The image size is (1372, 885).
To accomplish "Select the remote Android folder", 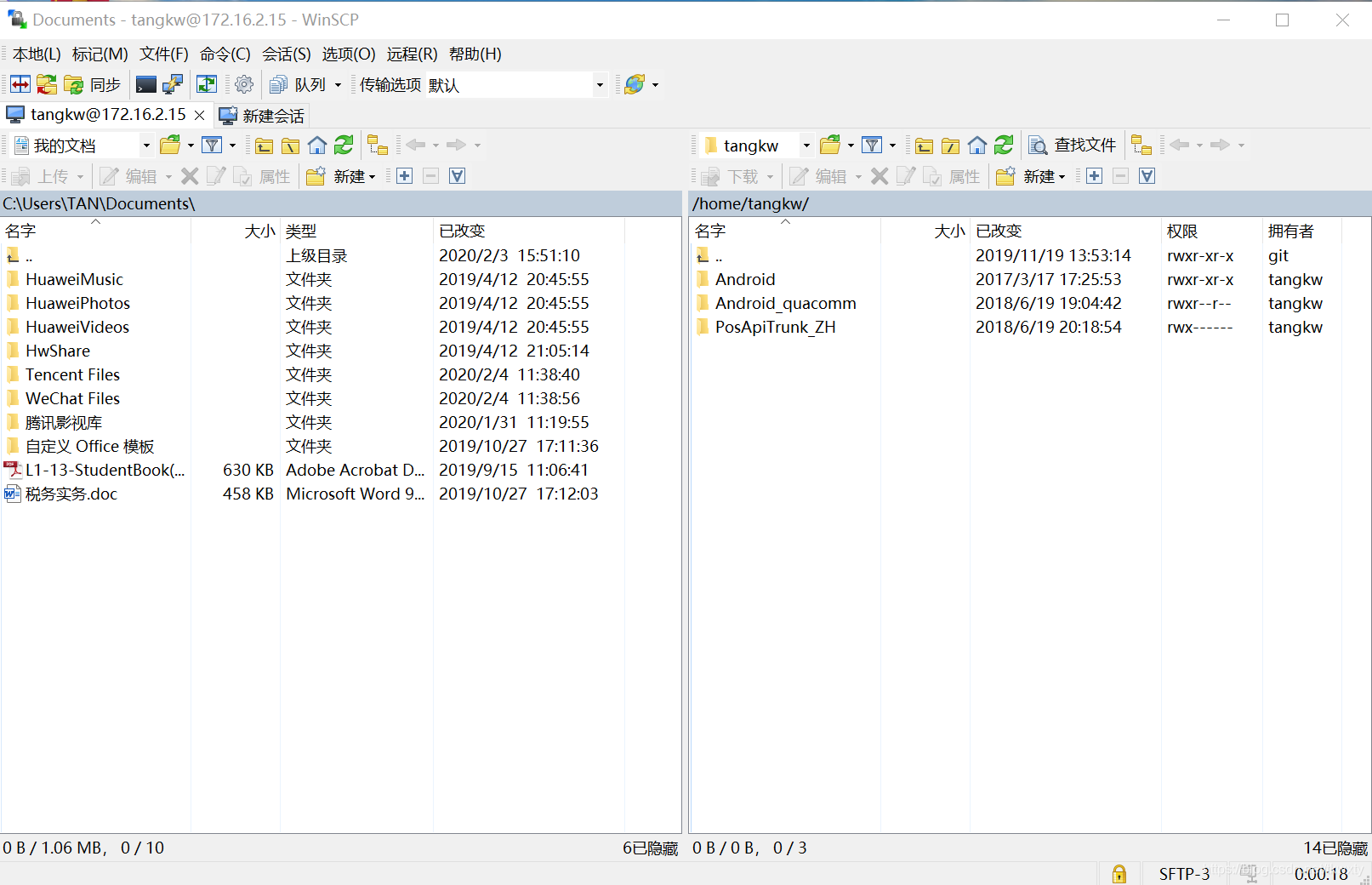I will pyautogui.click(x=745, y=279).
